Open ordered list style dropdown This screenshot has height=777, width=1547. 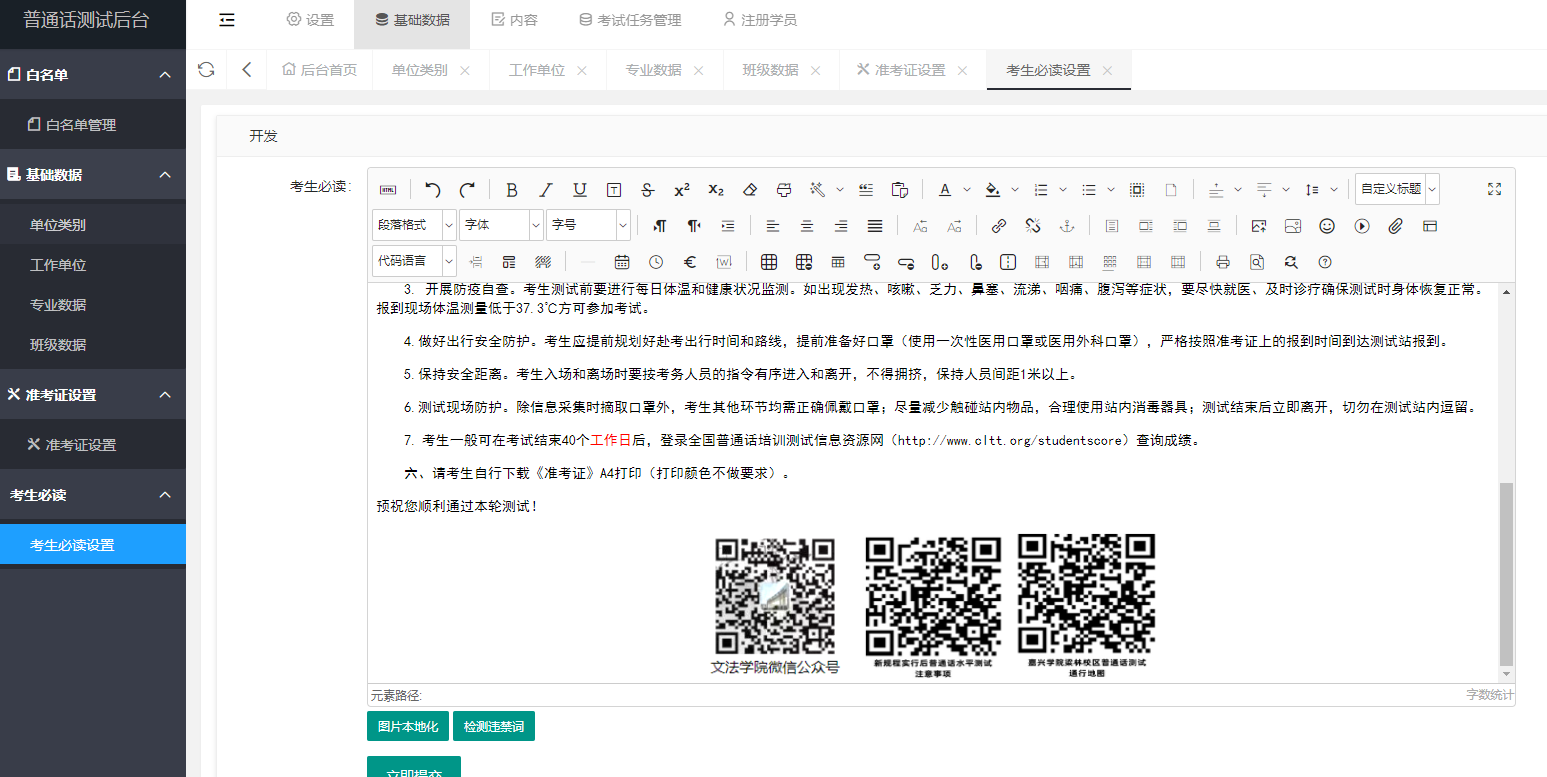[x=1063, y=190]
